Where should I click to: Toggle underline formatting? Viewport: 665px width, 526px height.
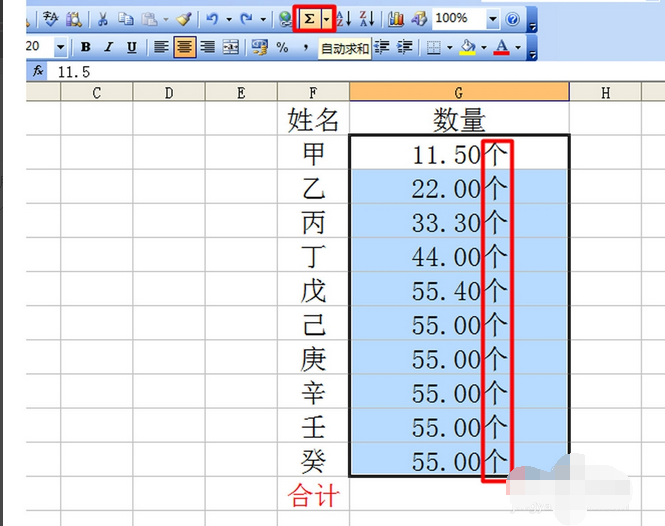(x=132, y=47)
